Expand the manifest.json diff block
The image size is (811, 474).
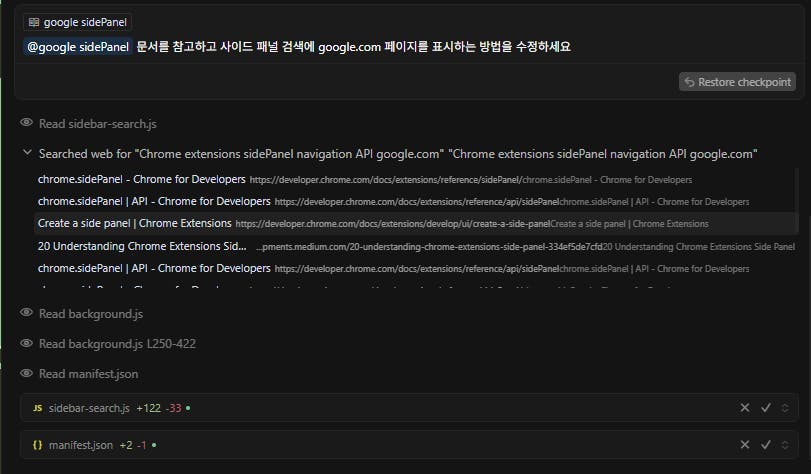(x=785, y=445)
